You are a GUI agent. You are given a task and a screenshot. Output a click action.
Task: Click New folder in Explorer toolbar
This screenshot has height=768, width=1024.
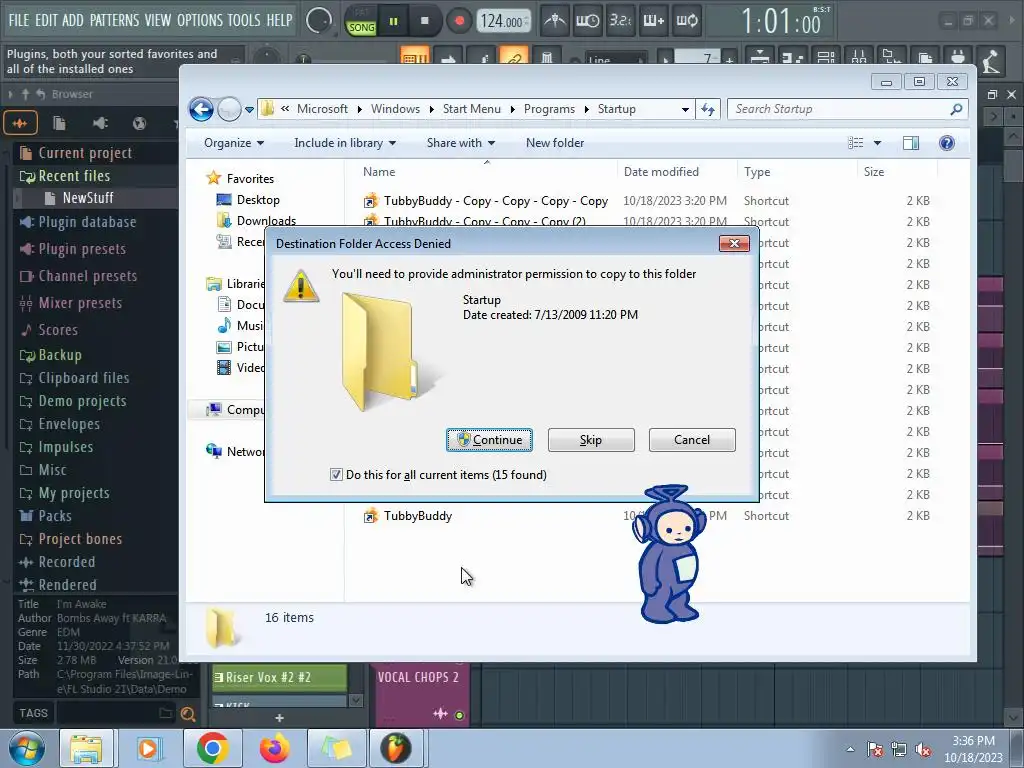(555, 143)
